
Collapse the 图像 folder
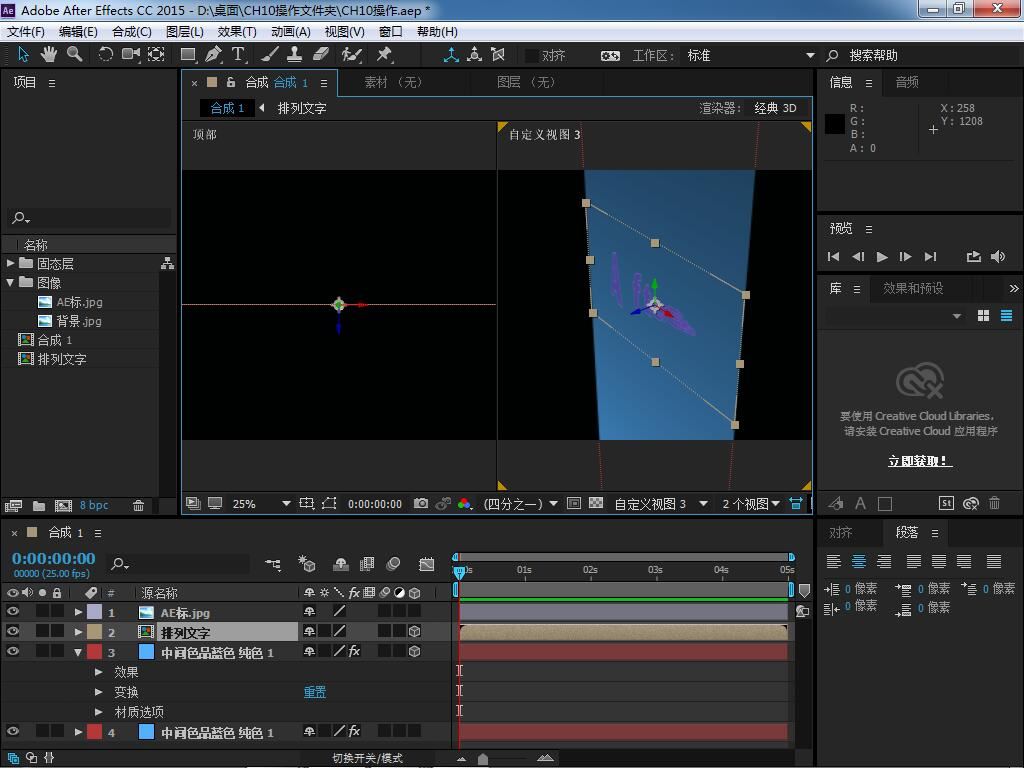coord(10,282)
